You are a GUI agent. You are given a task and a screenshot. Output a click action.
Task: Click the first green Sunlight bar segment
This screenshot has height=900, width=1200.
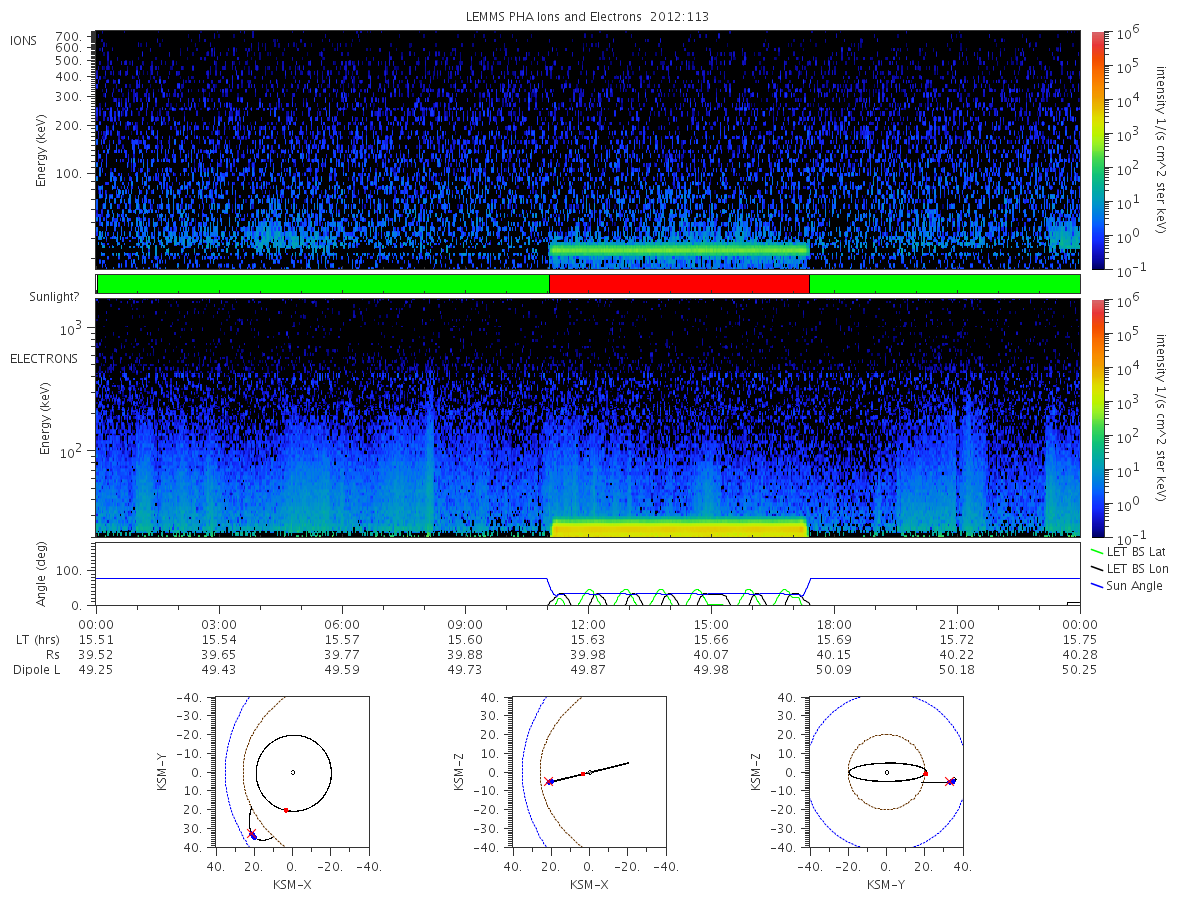coord(323,284)
